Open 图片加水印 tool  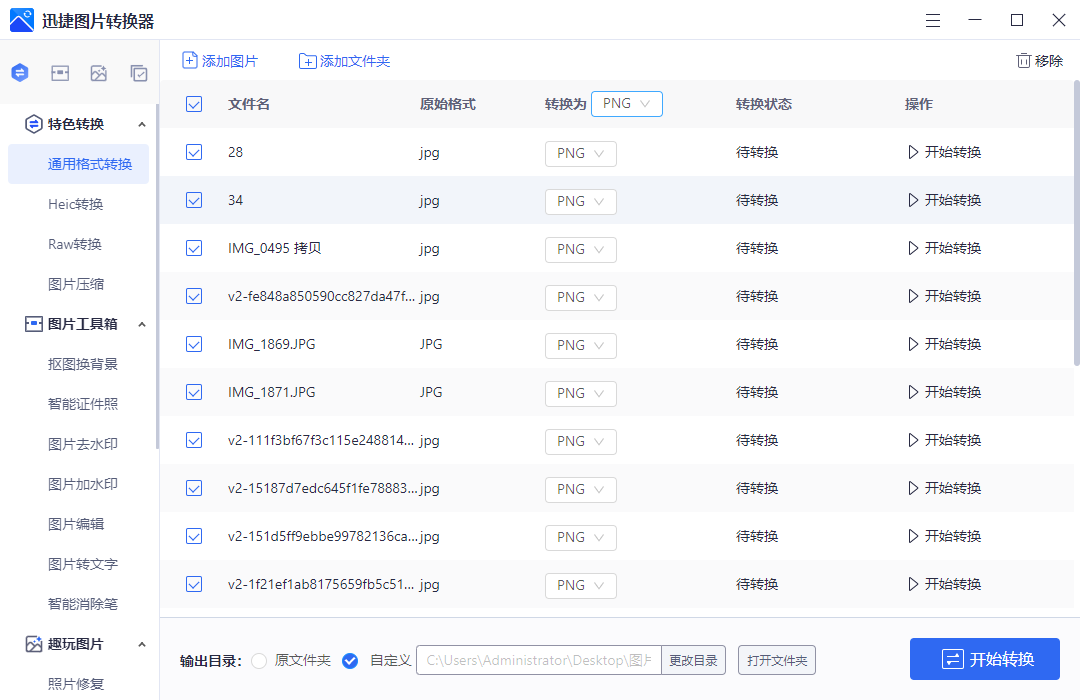point(83,484)
